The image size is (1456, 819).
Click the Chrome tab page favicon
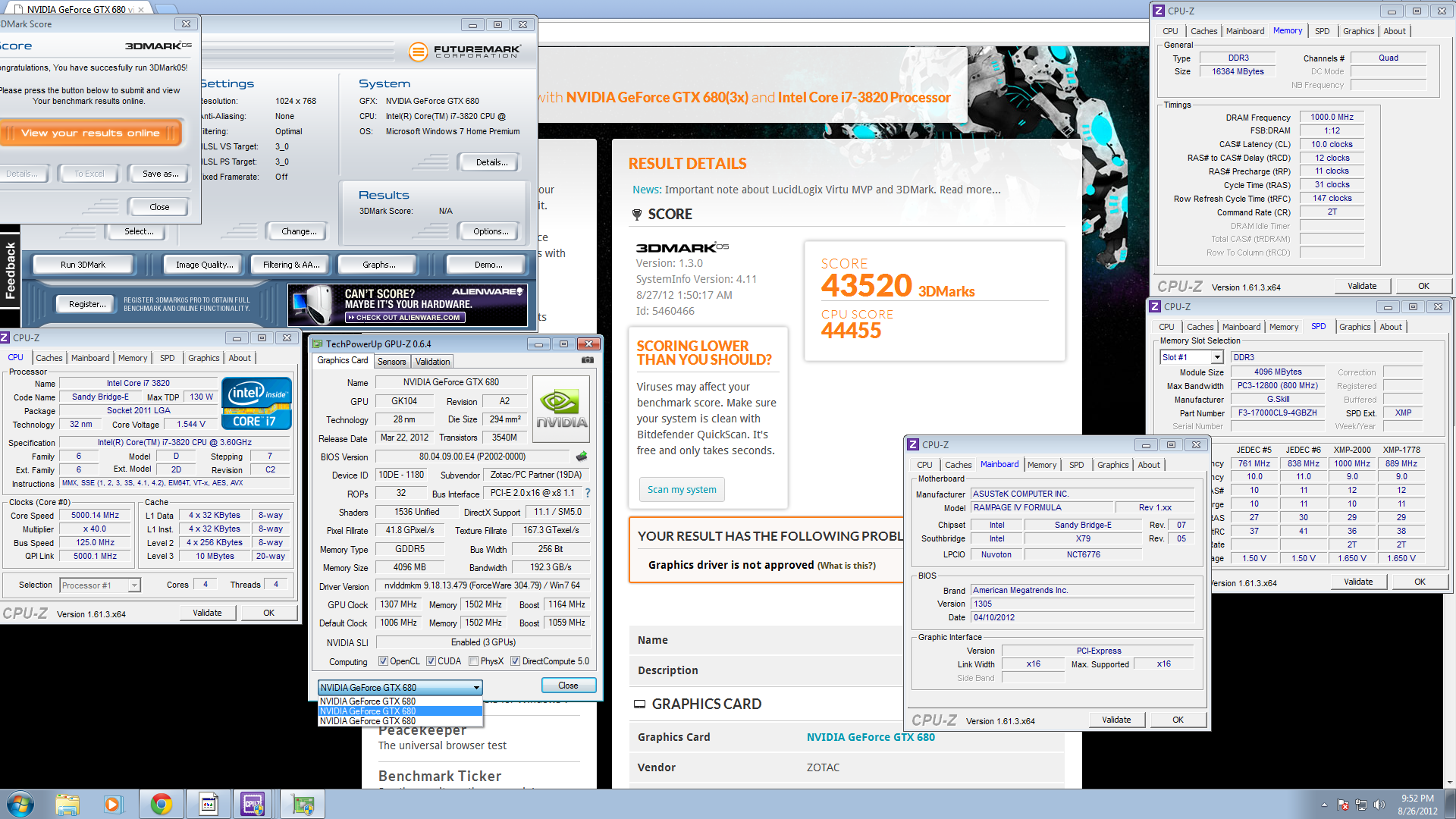tap(19, 10)
